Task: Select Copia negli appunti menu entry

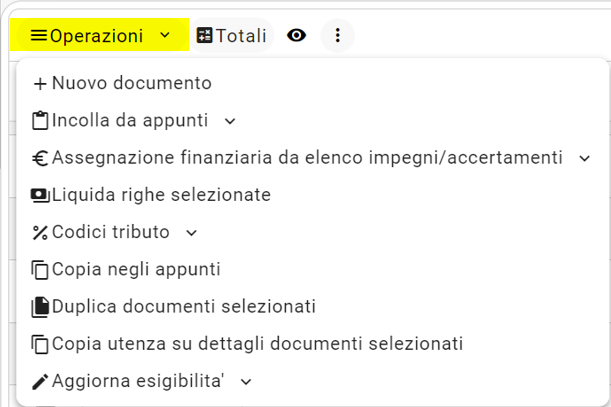Action: (126, 270)
